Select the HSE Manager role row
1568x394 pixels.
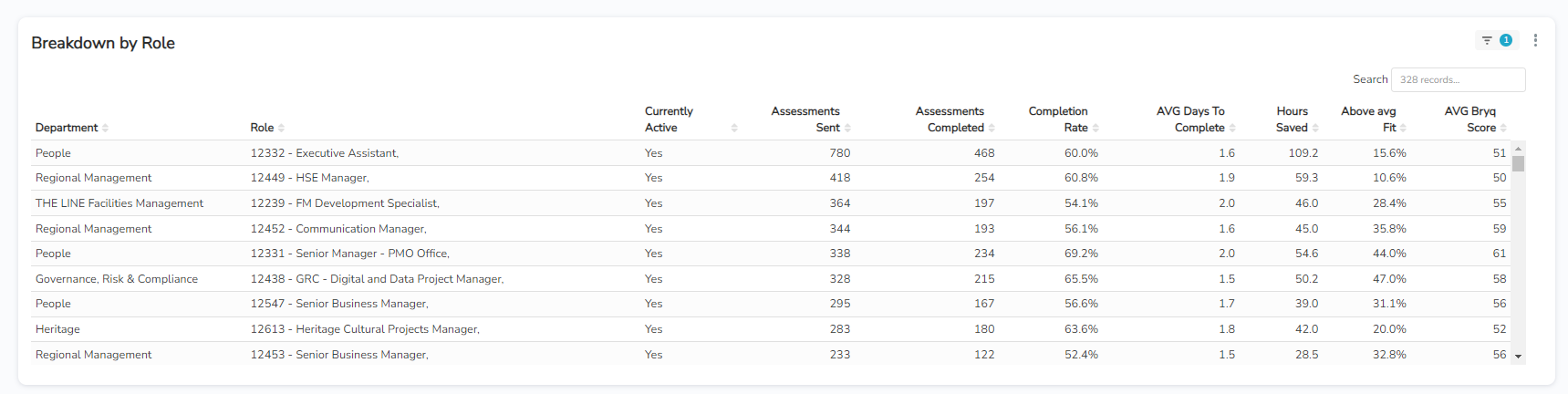pos(309,178)
